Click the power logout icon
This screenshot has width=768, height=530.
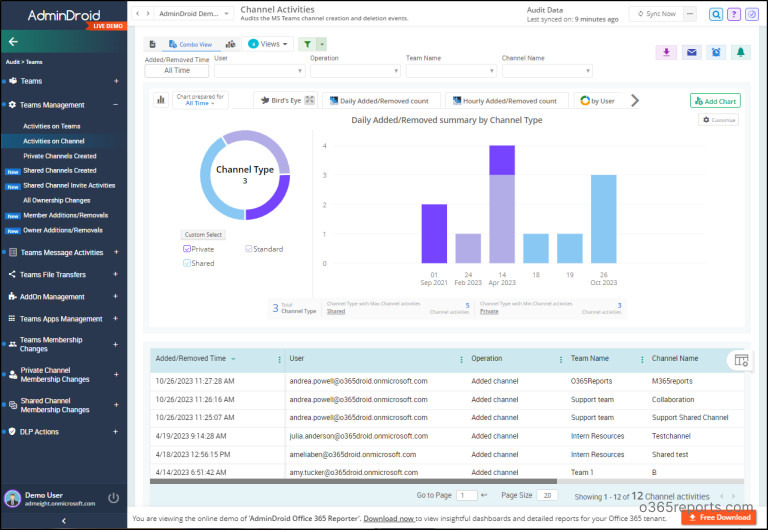(113, 498)
